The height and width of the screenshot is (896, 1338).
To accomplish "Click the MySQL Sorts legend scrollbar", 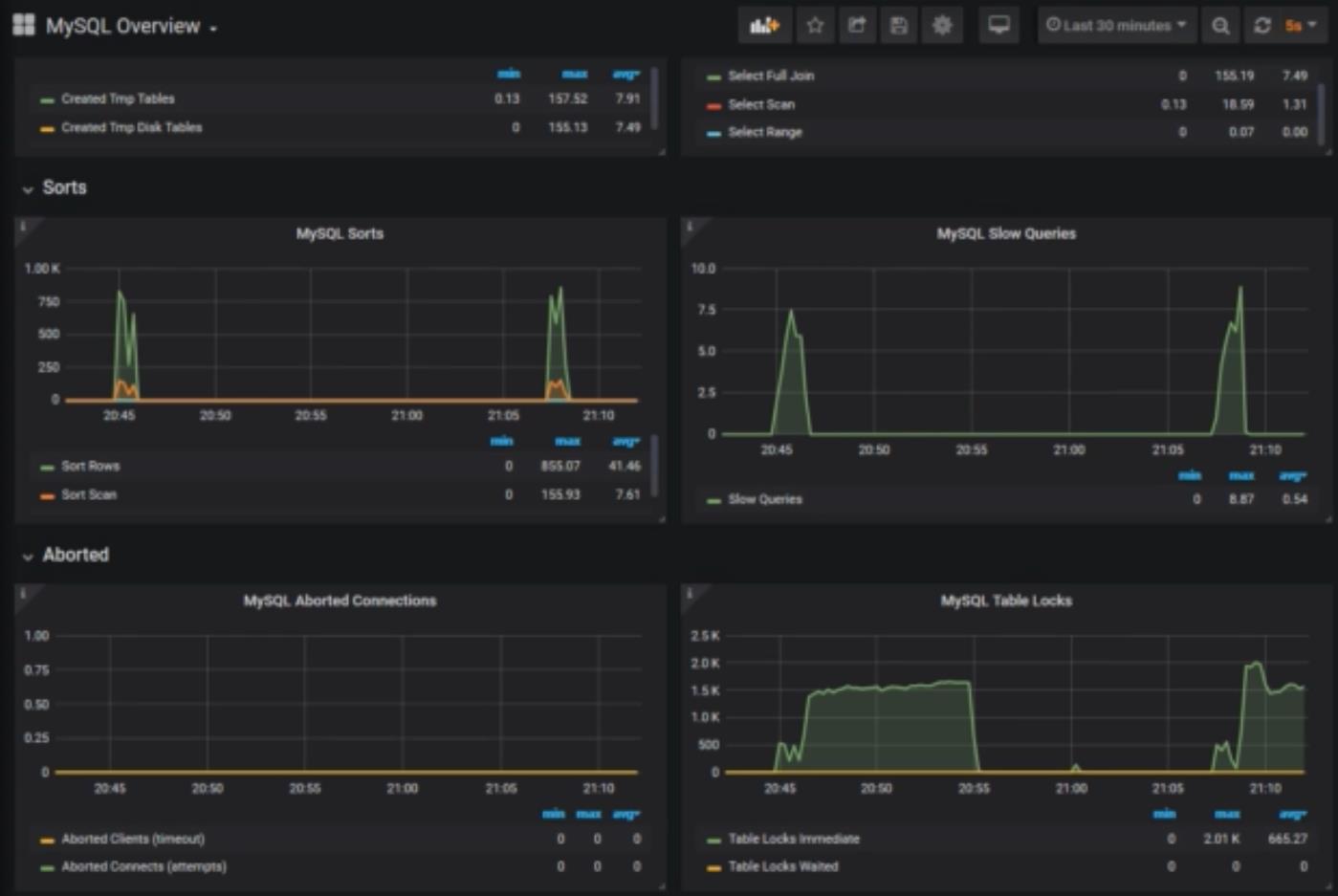I will pos(655,466).
